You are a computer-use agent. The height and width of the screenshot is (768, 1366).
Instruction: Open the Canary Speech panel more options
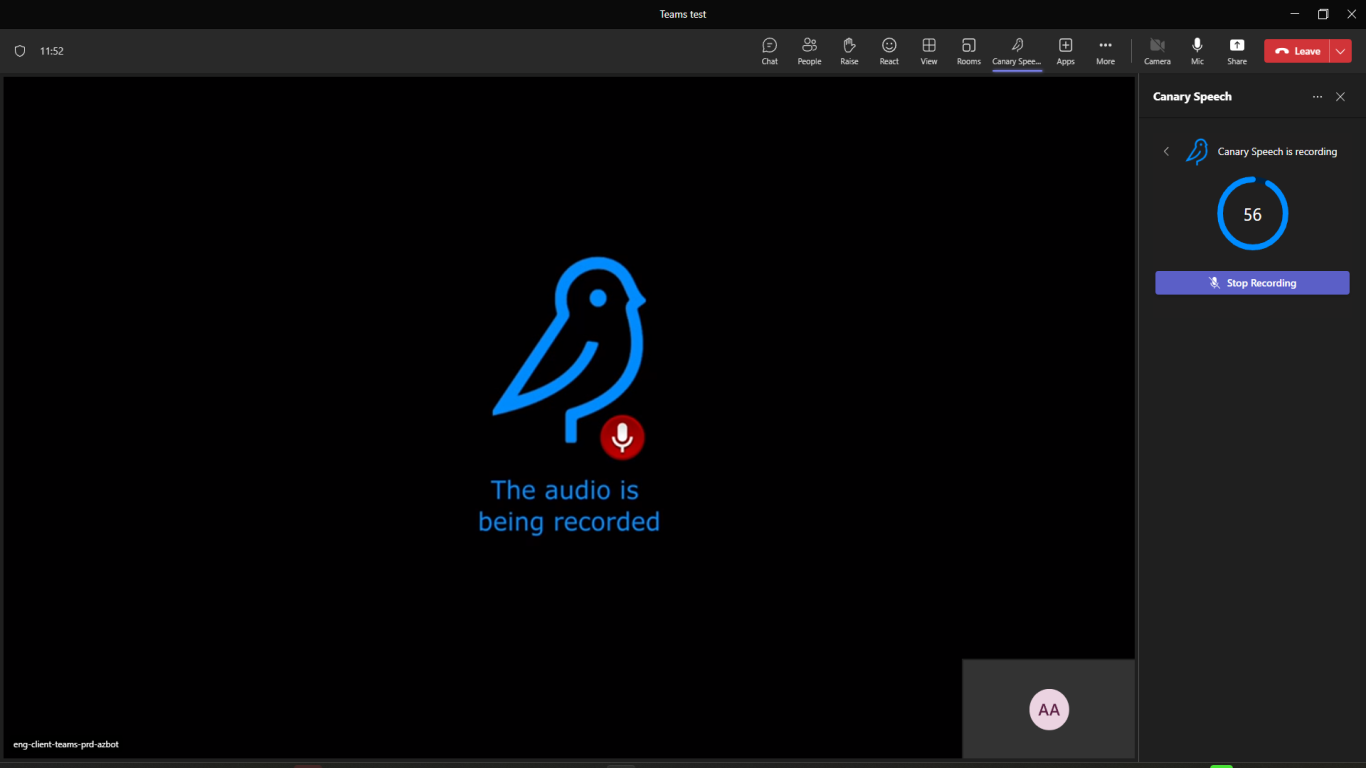[1317, 97]
